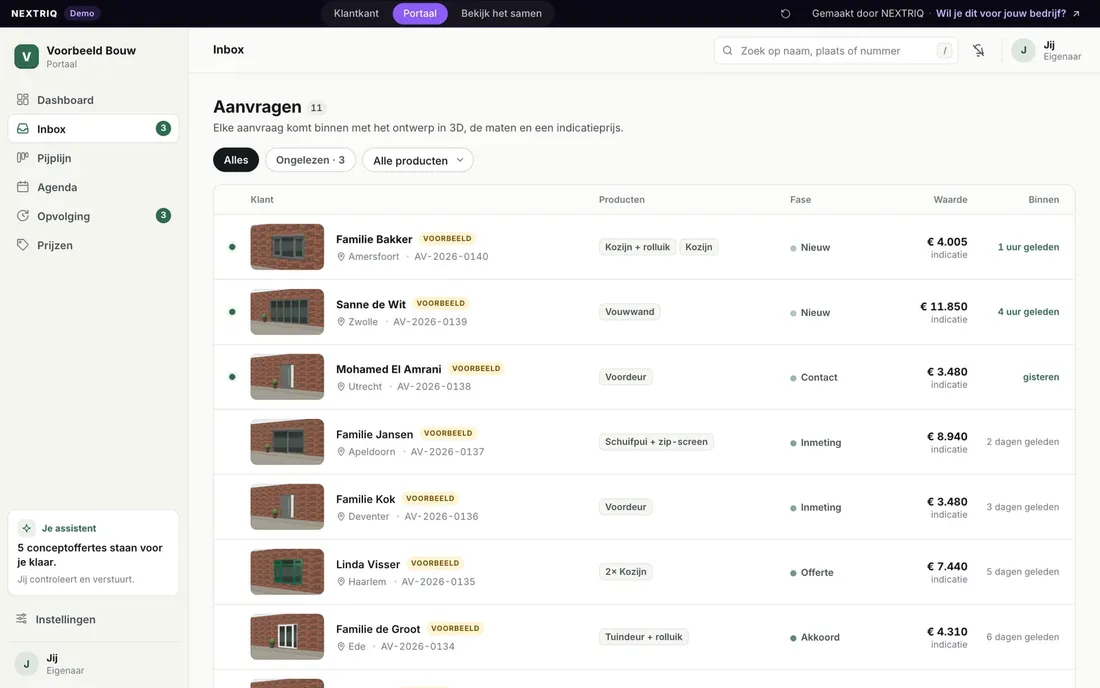The height and width of the screenshot is (688, 1100).
Task: Follow 'Wil je dit voor jouw bedrijf?' link
Action: click(1001, 13)
